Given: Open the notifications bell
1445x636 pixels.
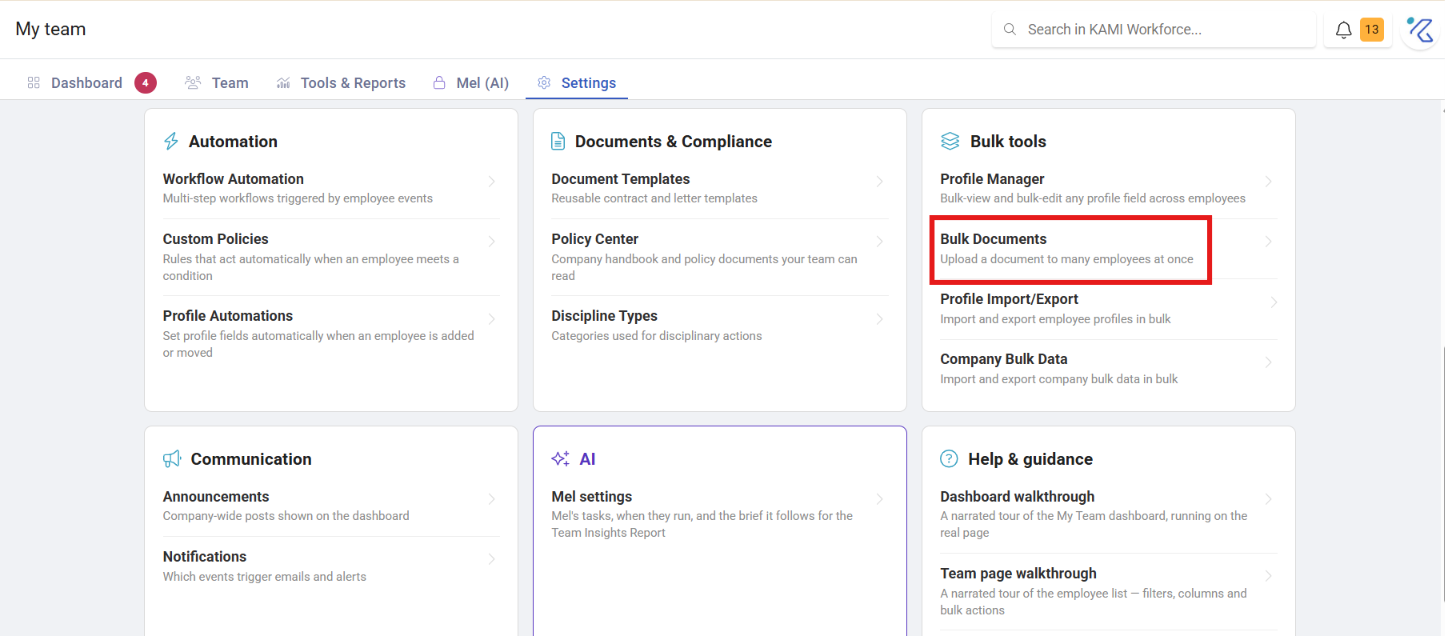Looking at the screenshot, I should (x=1344, y=30).
